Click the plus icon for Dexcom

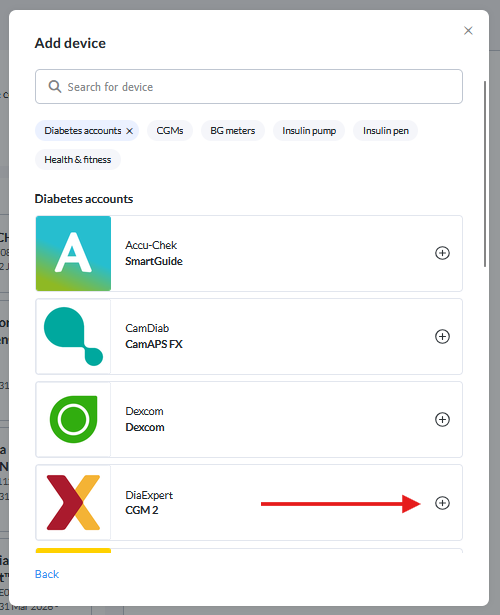point(442,419)
